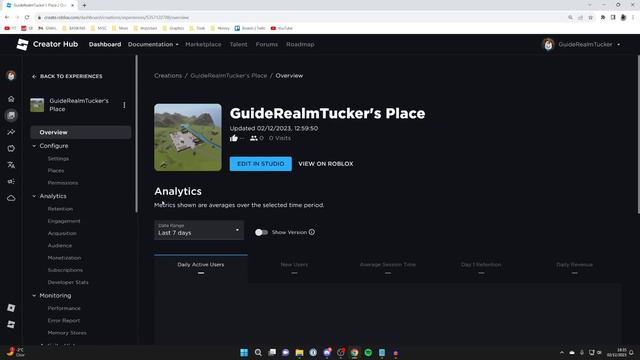The height and width of the screenshot is (360, 640).
Task: Select the Daily Revenue tab
Action: point(574,269)
